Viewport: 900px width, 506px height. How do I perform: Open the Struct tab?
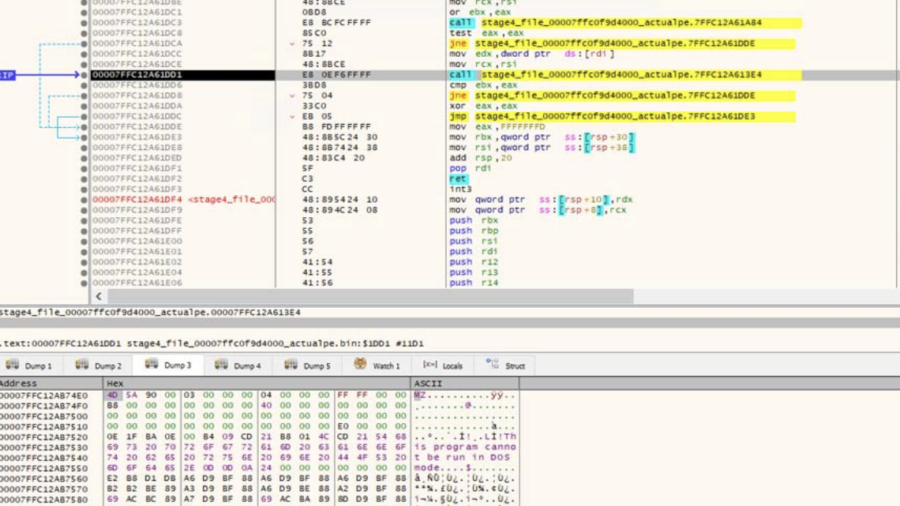click(506, 365)
